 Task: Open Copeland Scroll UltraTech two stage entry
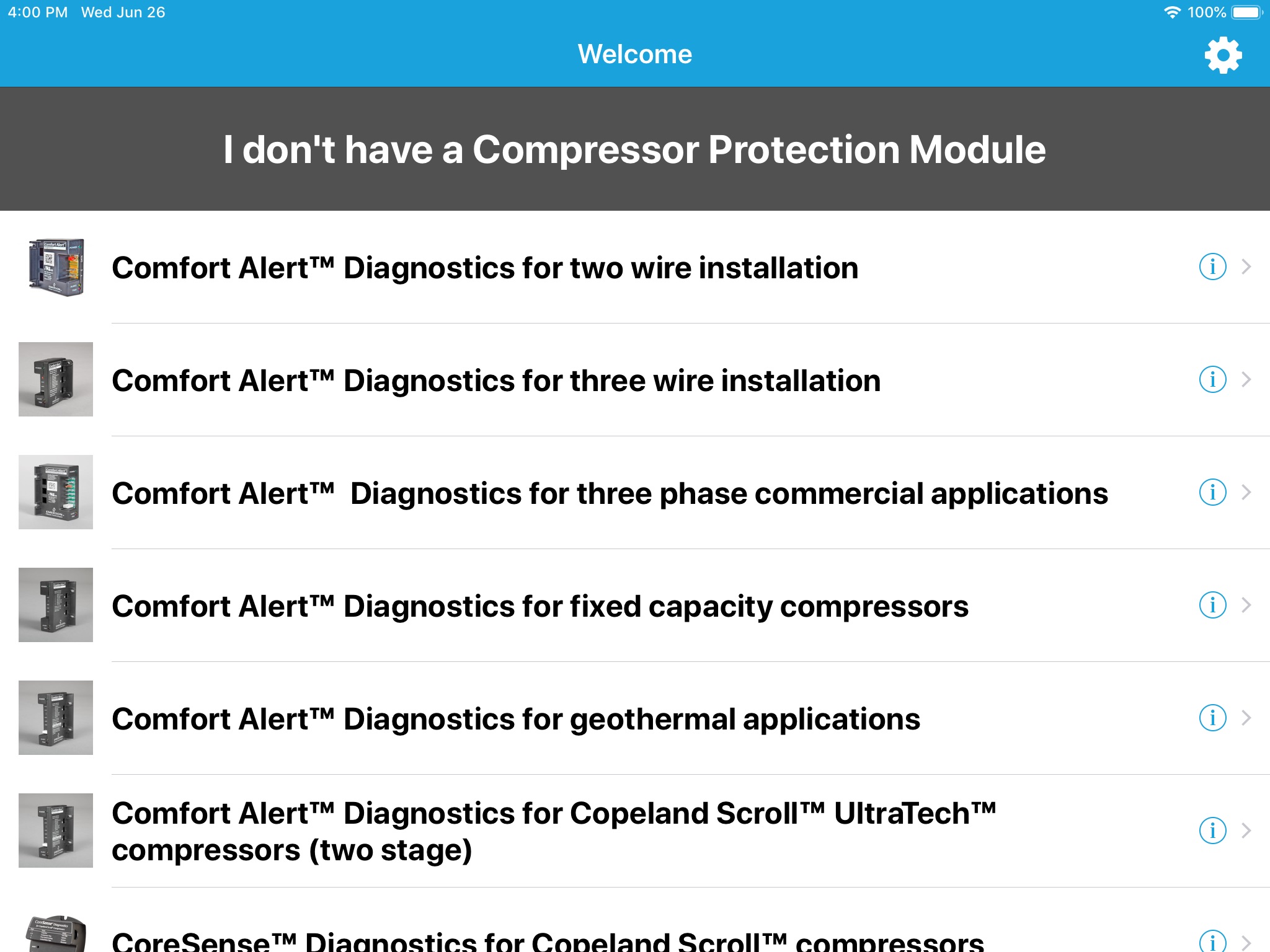tap(553, 831)
